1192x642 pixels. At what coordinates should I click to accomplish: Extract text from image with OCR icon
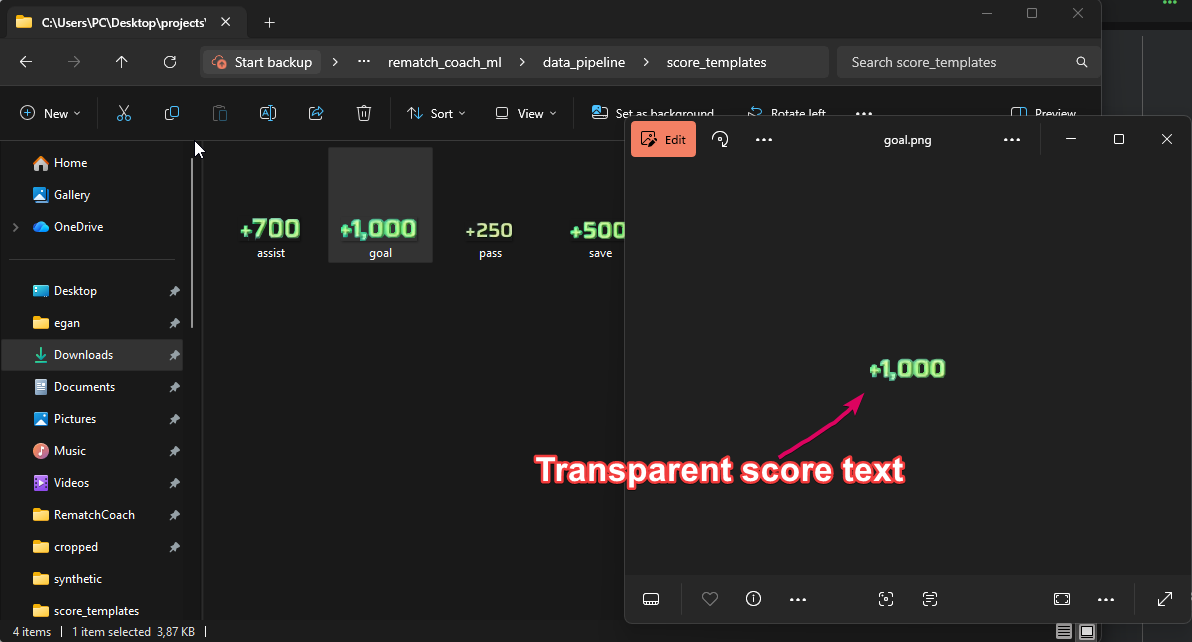930,599
